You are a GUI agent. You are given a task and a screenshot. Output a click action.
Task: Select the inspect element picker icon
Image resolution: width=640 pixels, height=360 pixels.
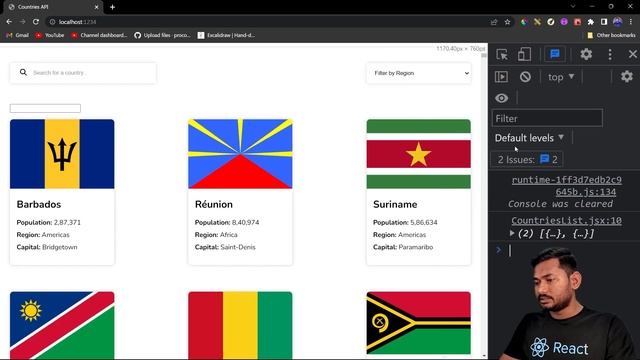(502, 54)
